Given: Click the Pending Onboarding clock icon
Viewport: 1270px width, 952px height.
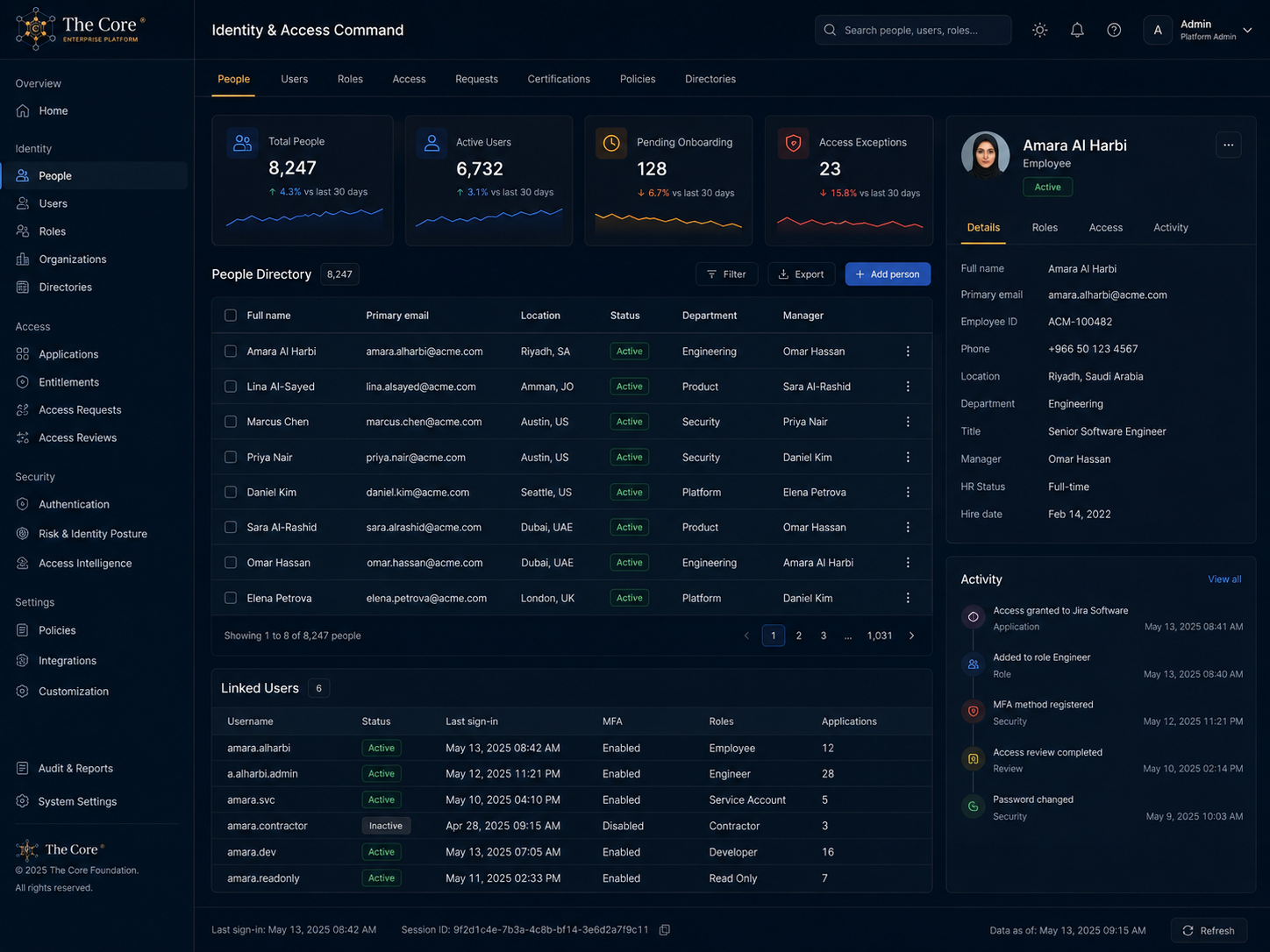Looking at the screenshot, I should click(611, 143).
